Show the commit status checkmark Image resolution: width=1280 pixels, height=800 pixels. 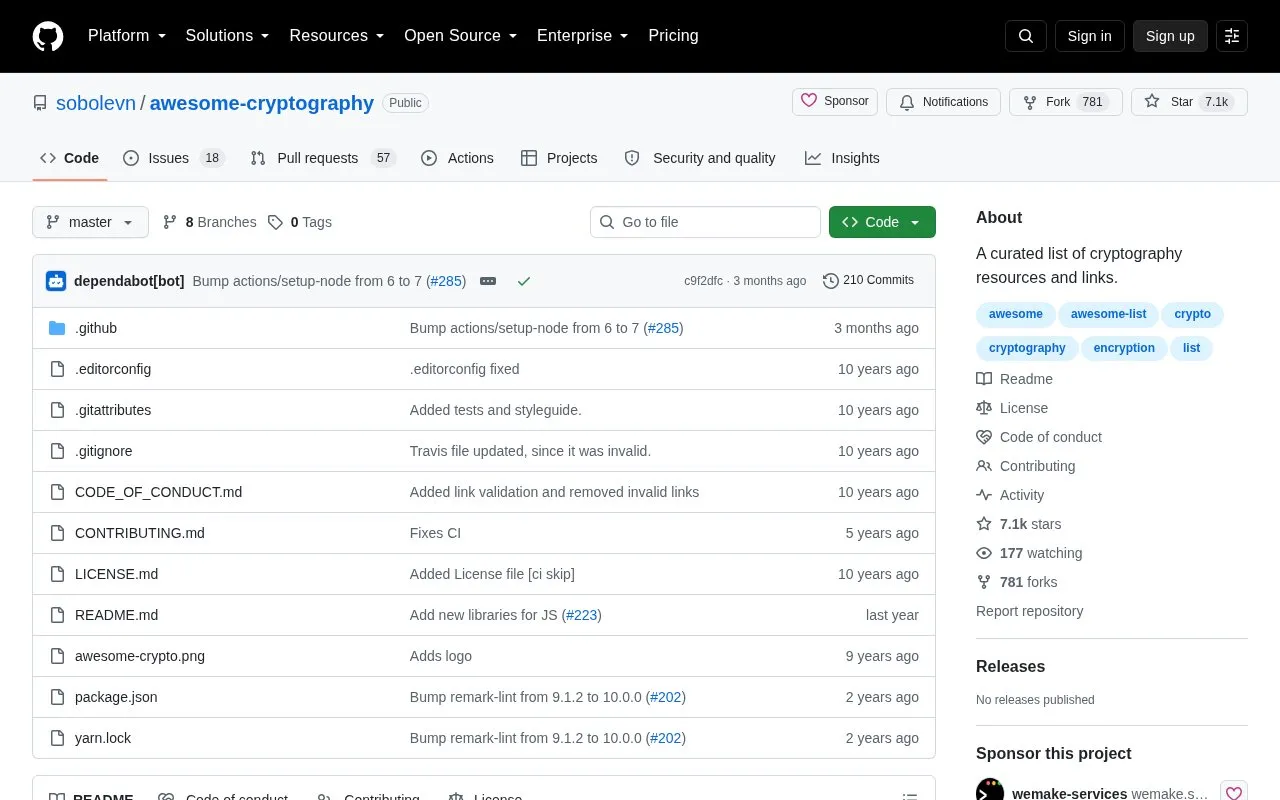tap(523, 281)
